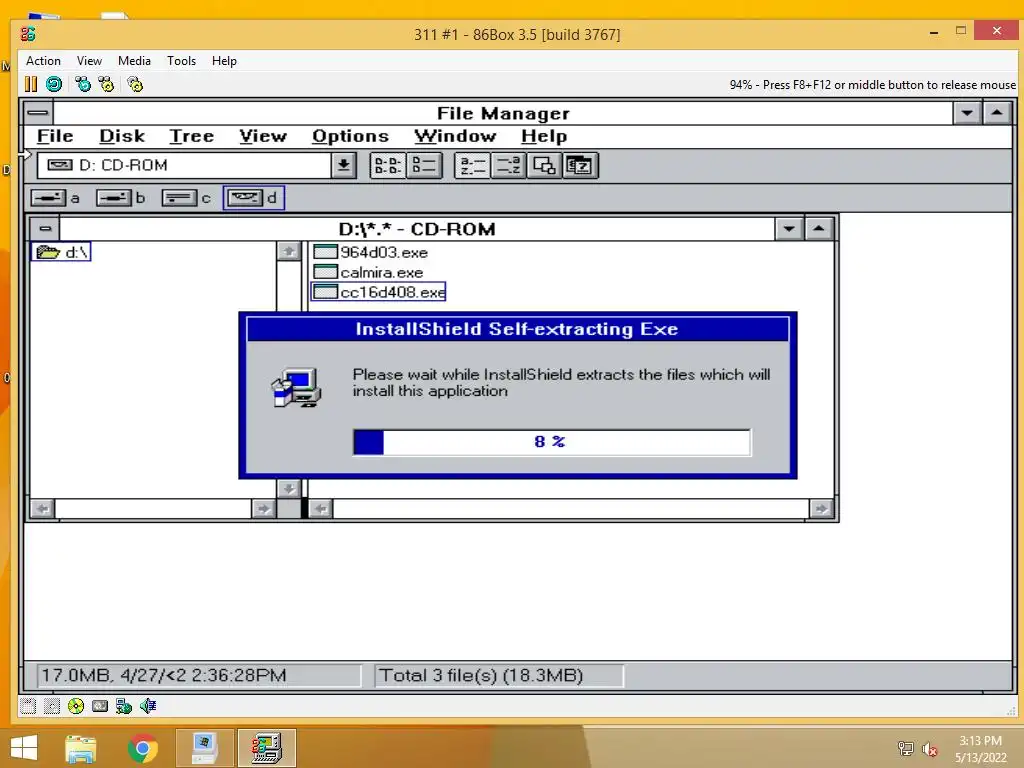
Task: Click file pane horizontal scroll right arrow
Action: [821, 509]
